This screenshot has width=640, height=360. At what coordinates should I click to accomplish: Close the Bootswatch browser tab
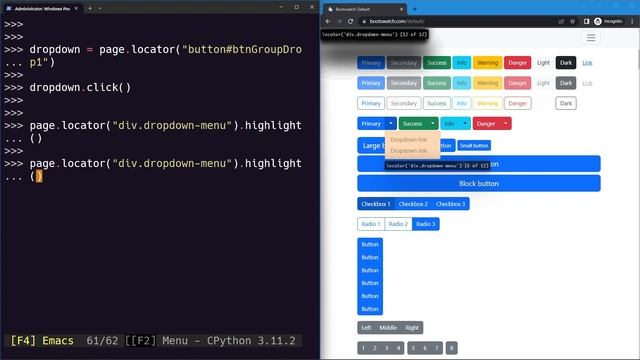[x=401, y=9]
